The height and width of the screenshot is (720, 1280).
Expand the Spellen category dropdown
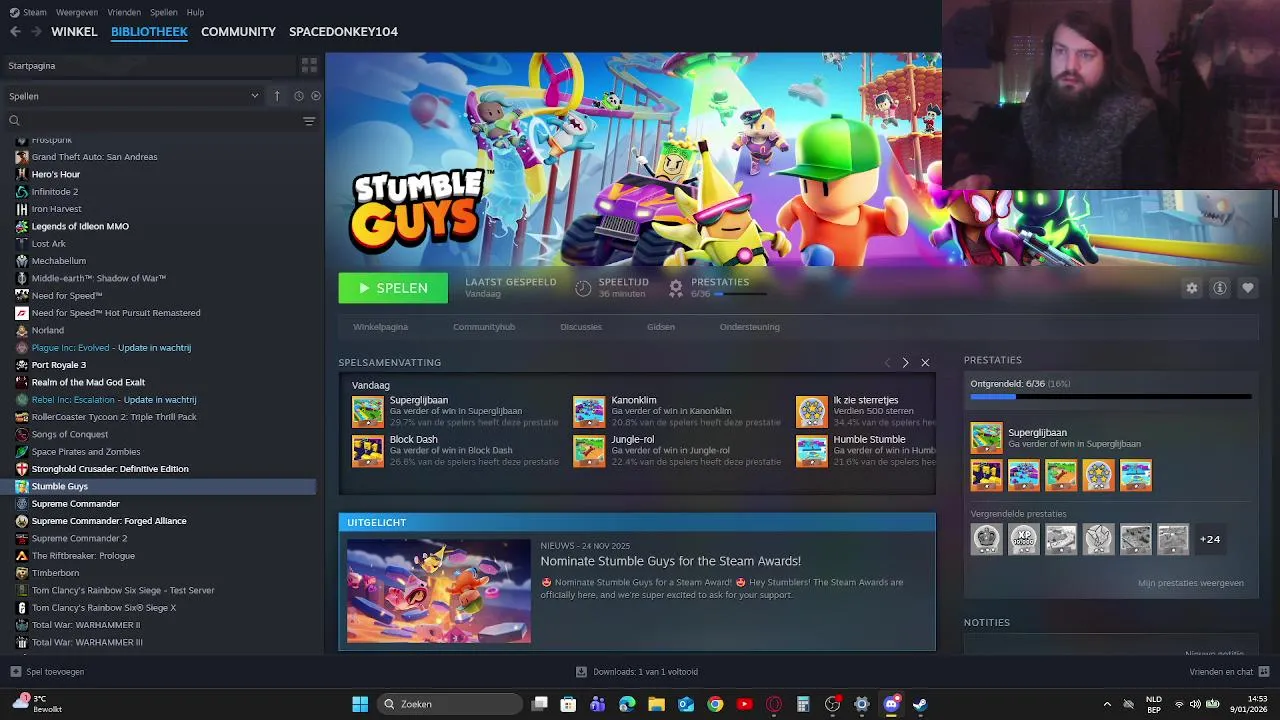254,96
